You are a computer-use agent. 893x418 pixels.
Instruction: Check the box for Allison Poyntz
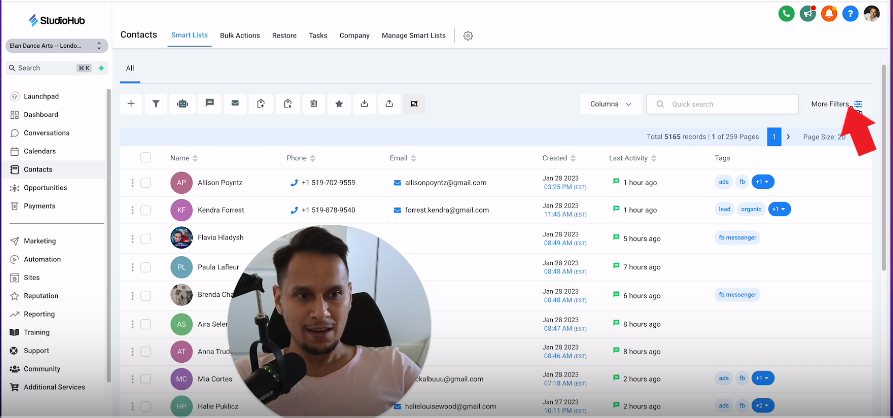click(x=145, y=183)
